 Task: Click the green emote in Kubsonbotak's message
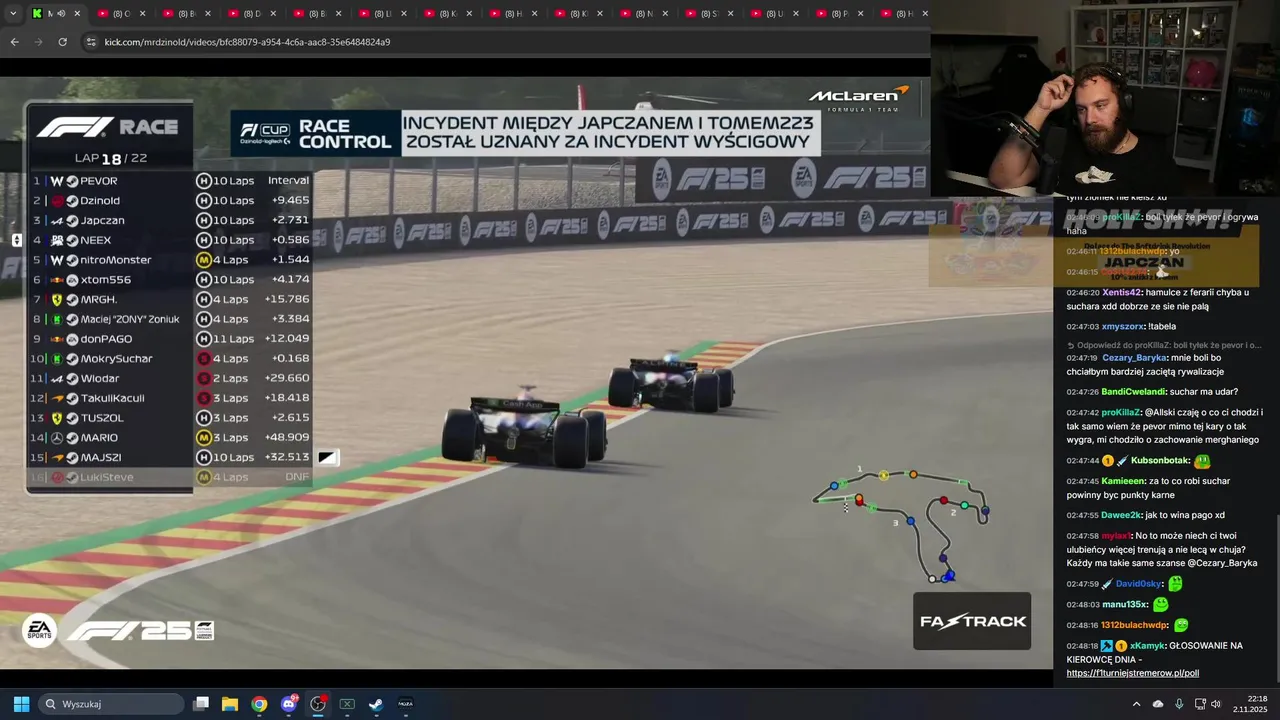point(1202,461)
